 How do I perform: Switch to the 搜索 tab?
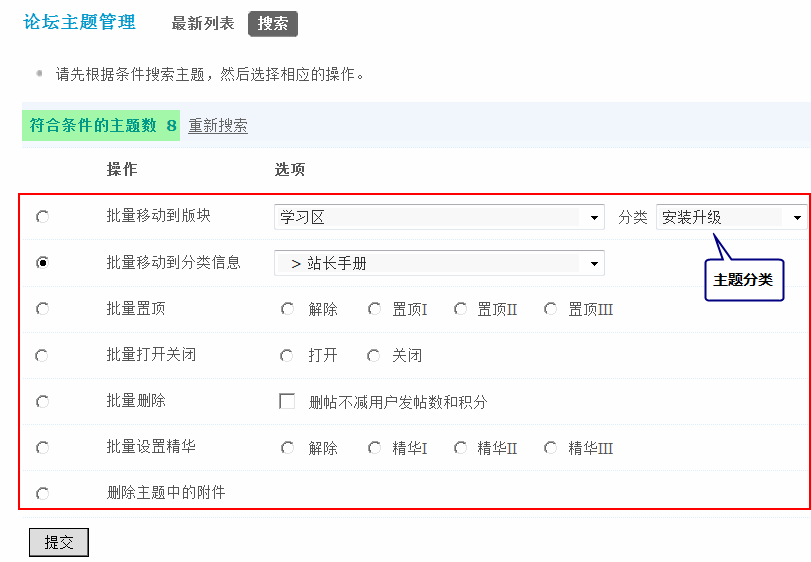[273, 24]
